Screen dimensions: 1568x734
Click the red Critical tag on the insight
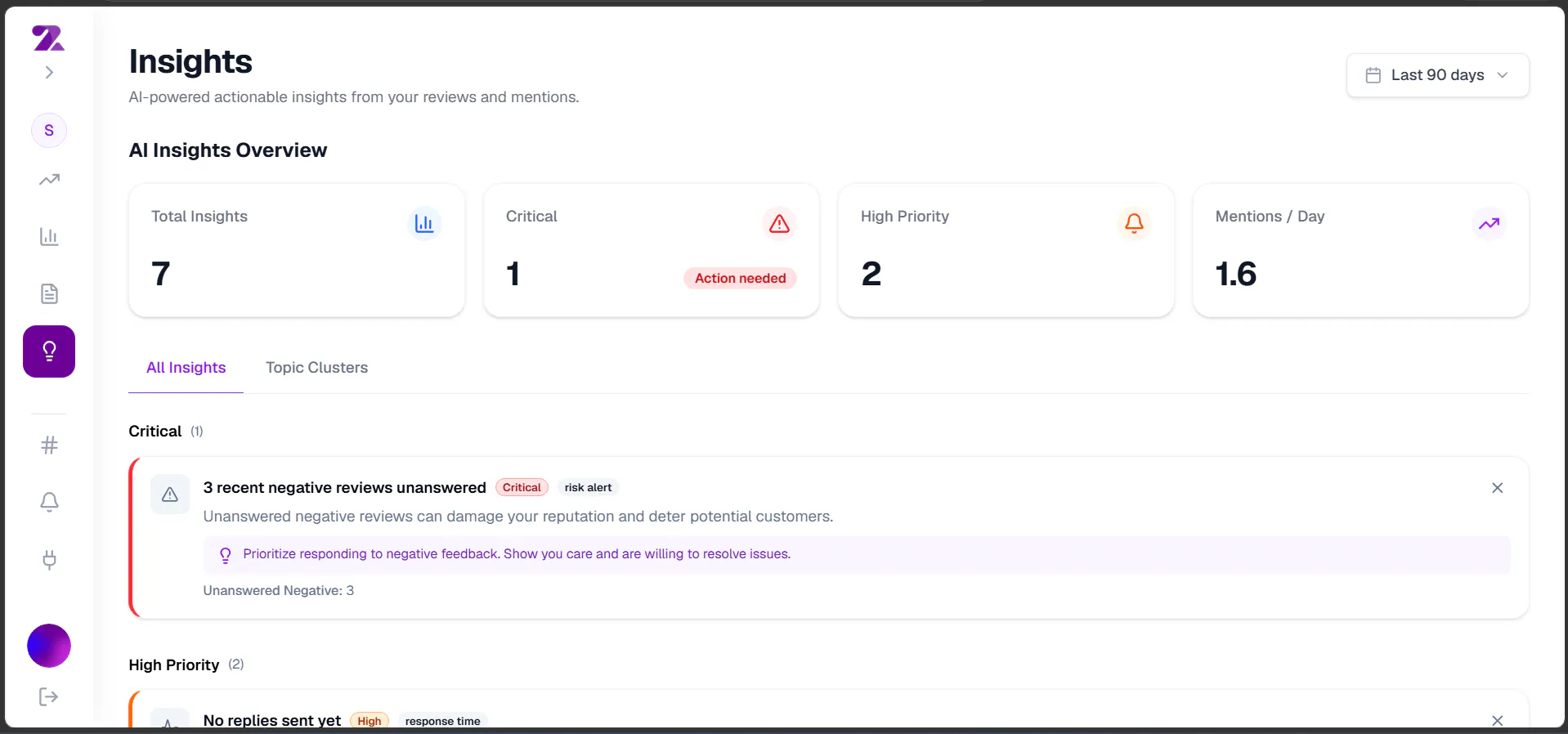pos(522,488)
